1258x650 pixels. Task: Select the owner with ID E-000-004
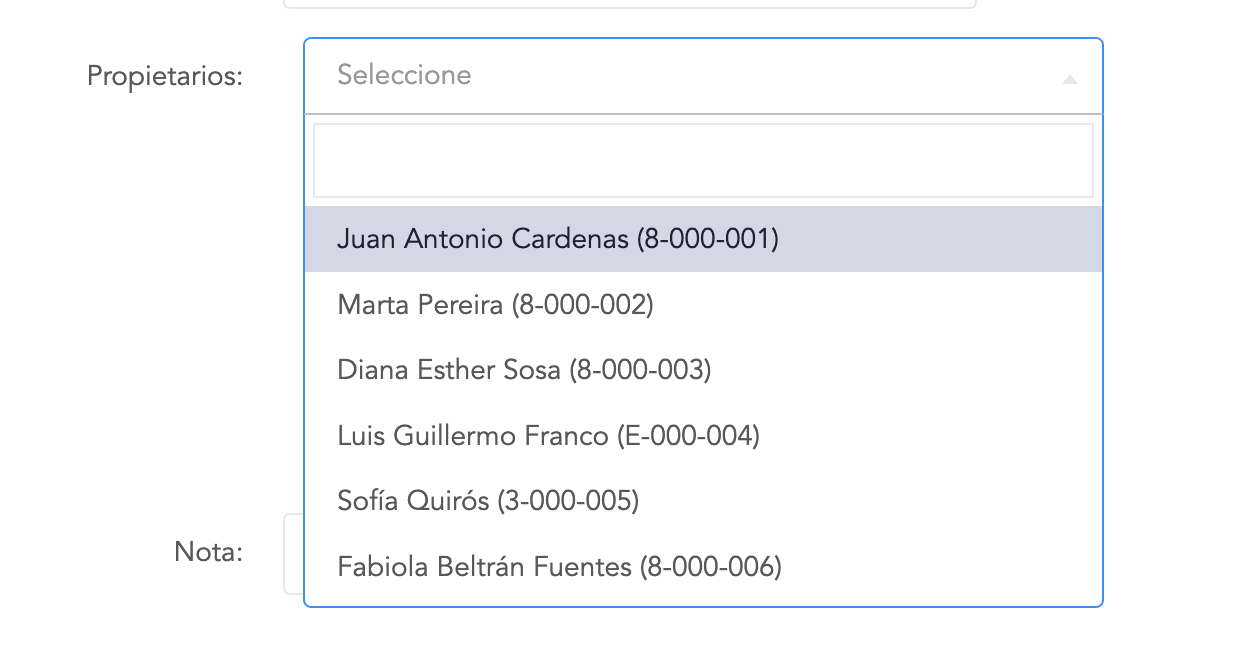click(688, 436)
